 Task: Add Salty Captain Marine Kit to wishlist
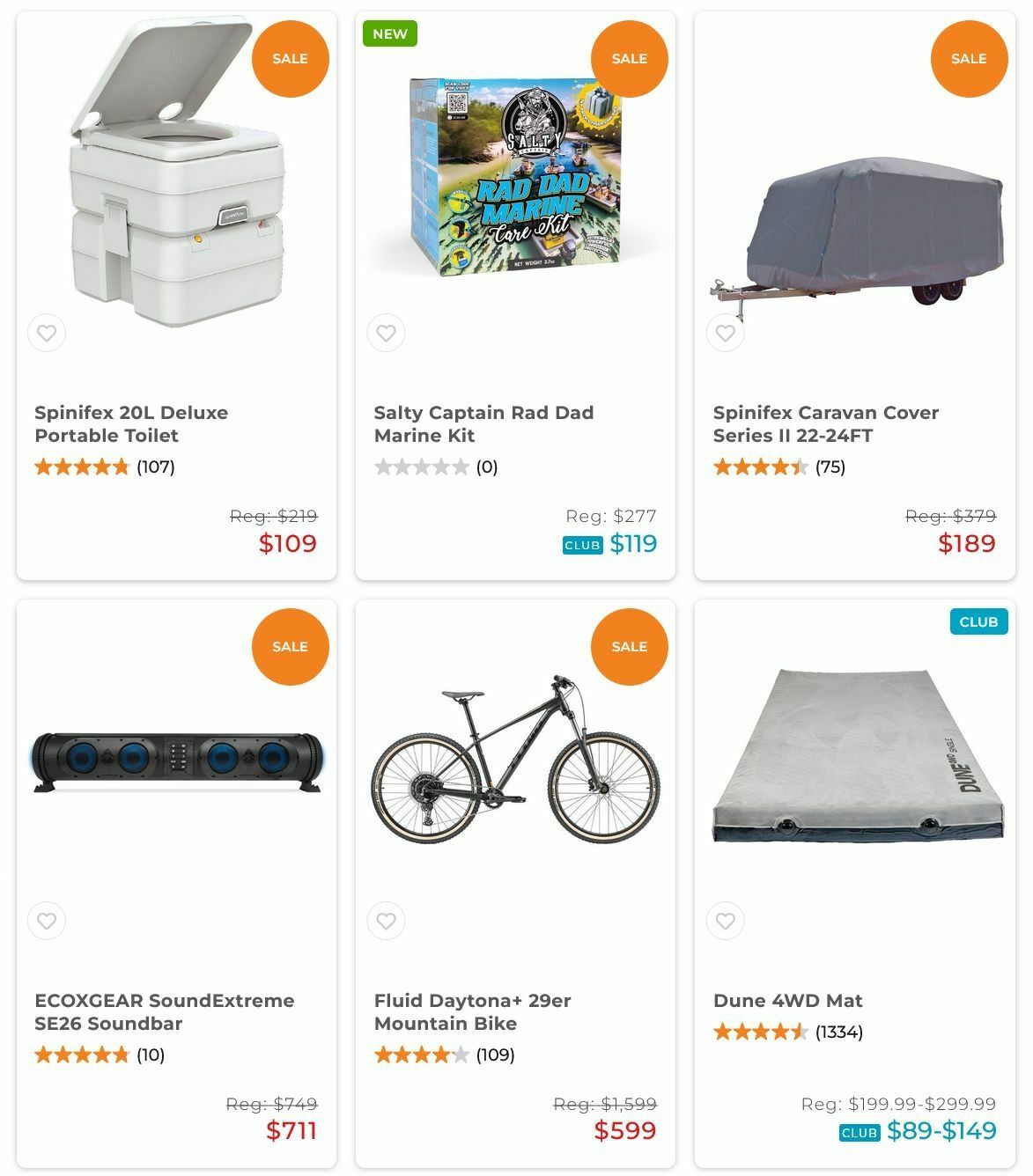[x=386, y=334]
